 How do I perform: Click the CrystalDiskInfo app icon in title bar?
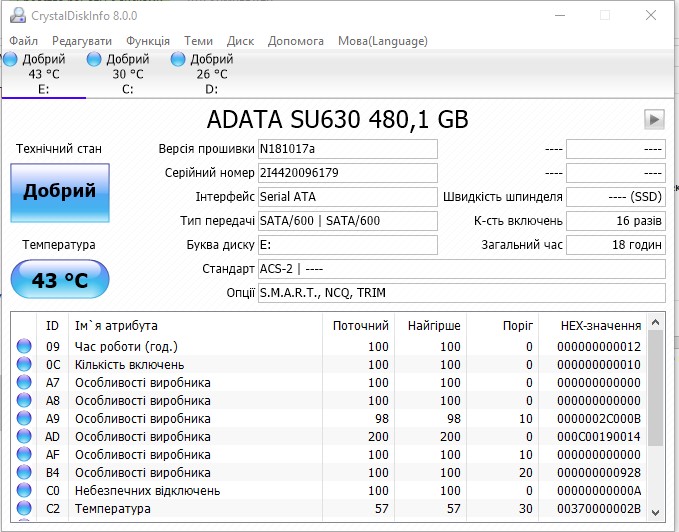pyautogui.click(x=18, y=16)
